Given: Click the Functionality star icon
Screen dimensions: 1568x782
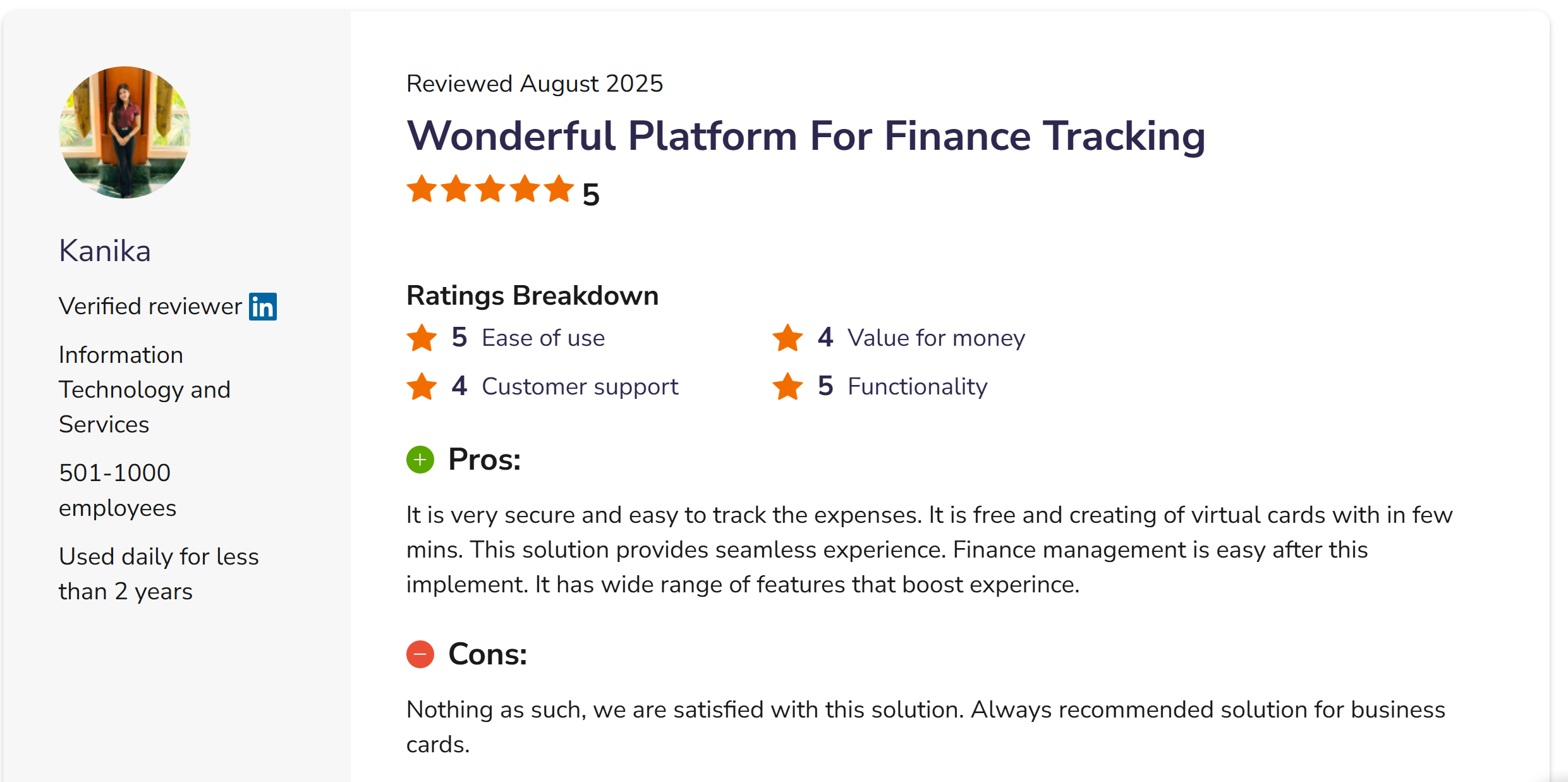Looking at the screenshot, I should (x=787, y=386).
